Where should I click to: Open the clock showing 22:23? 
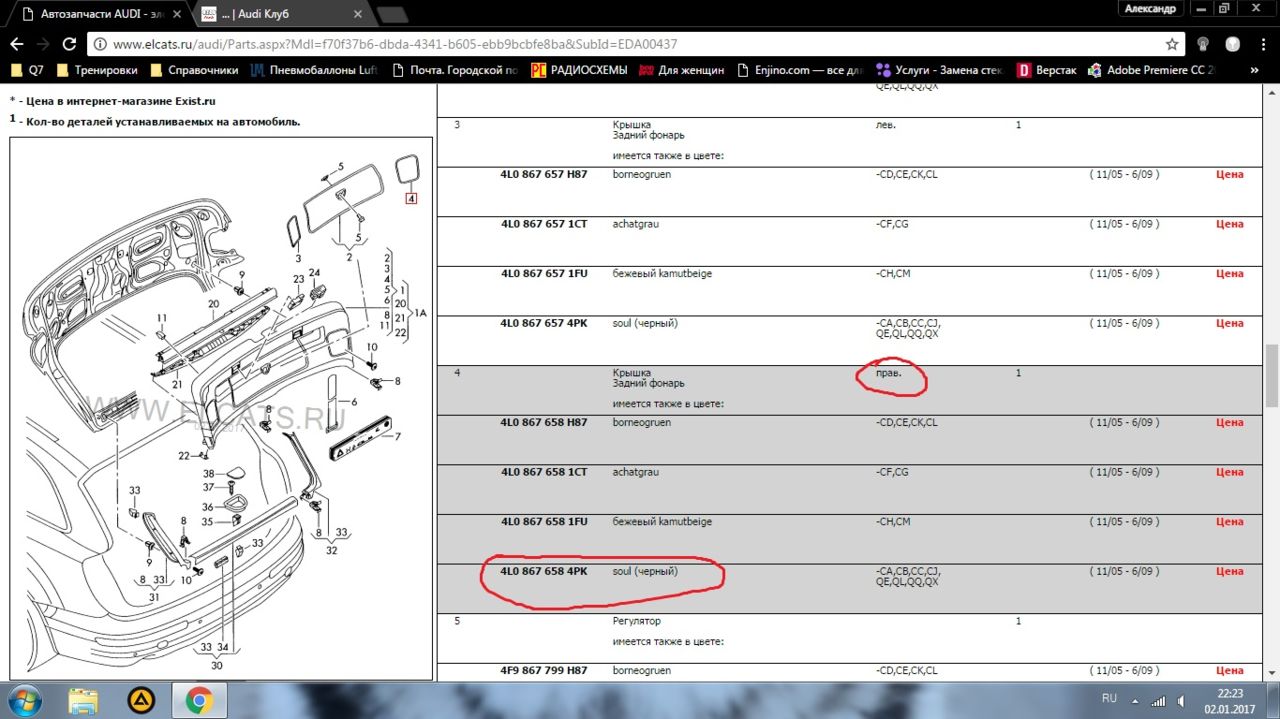(1230, 700)
